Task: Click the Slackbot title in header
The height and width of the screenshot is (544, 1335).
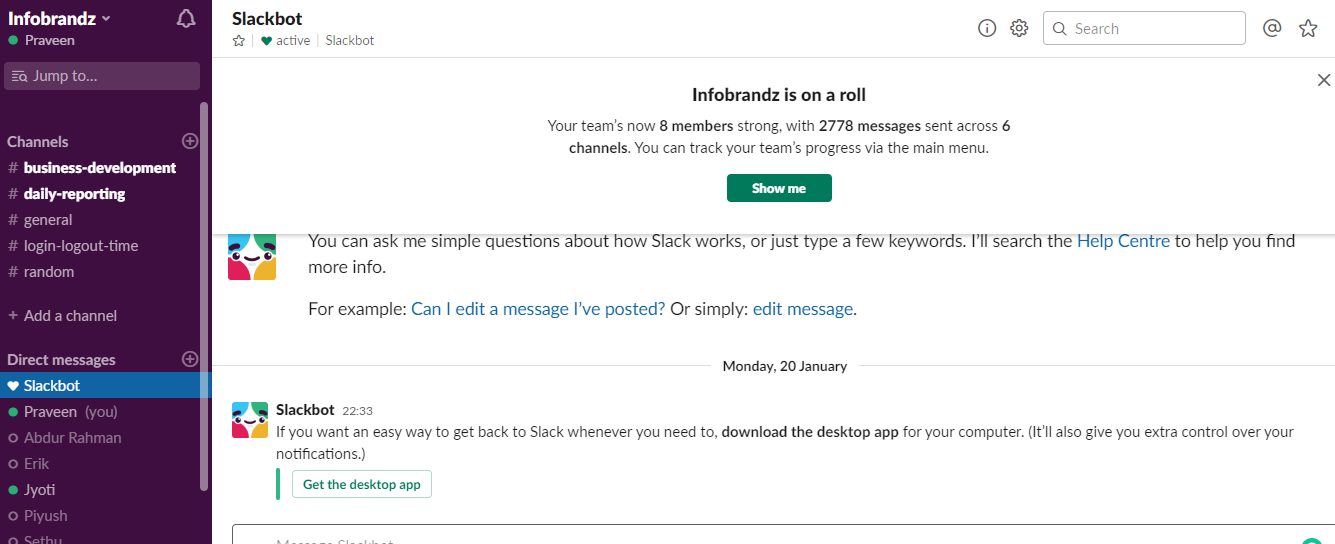Action: tap(267, 18)
